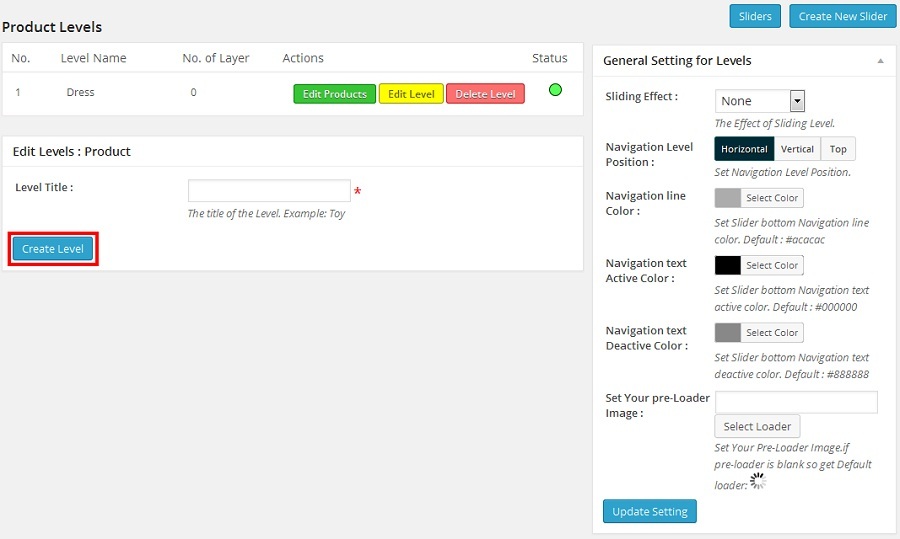900x539 pixels.
Task: Select Top navigation level position
Action: point(838,149)
